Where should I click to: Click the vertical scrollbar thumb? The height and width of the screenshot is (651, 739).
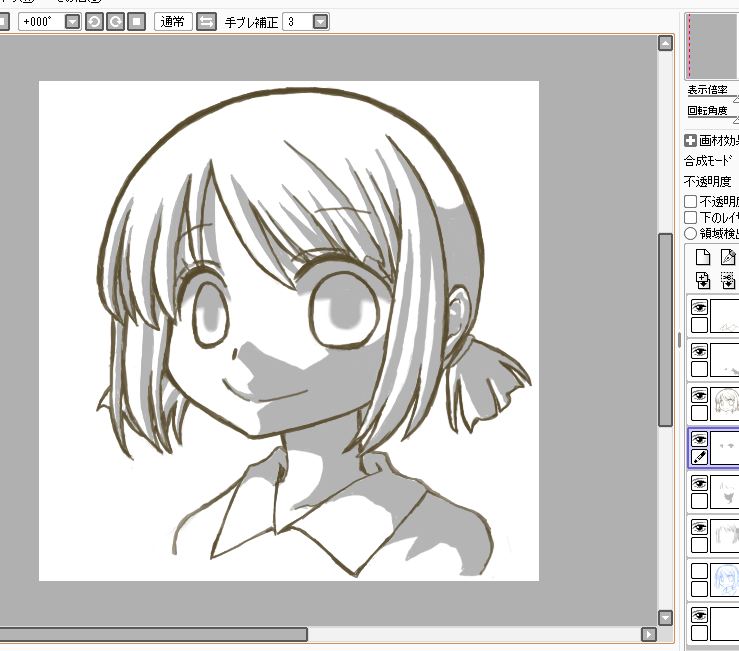coord(665,330)
